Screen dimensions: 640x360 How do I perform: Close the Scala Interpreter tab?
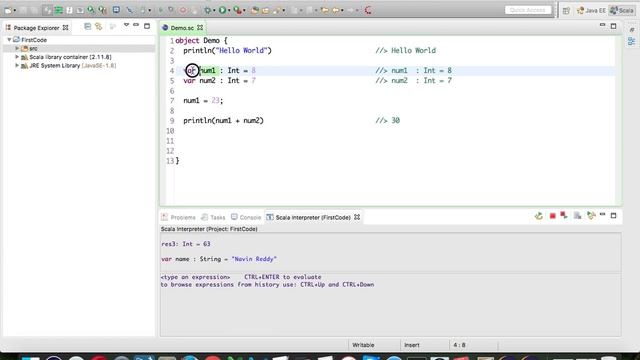tap(357, 217)
